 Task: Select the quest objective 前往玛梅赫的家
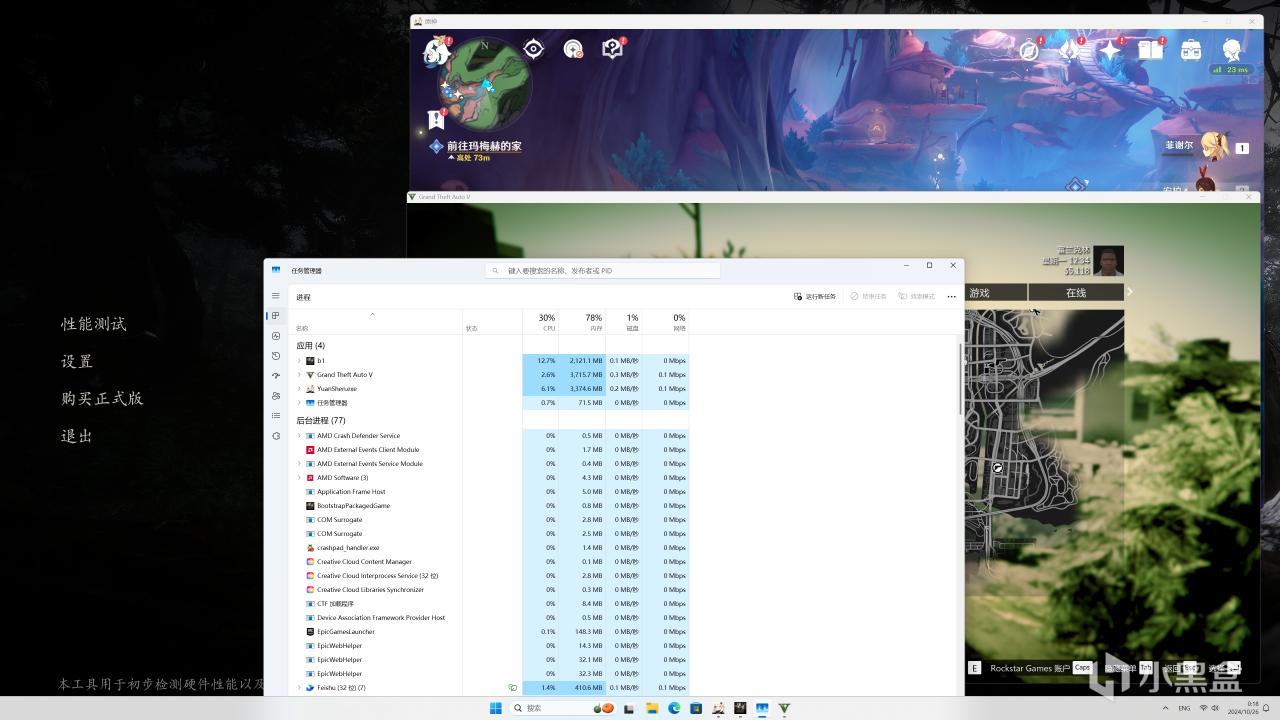pos(484,146)
